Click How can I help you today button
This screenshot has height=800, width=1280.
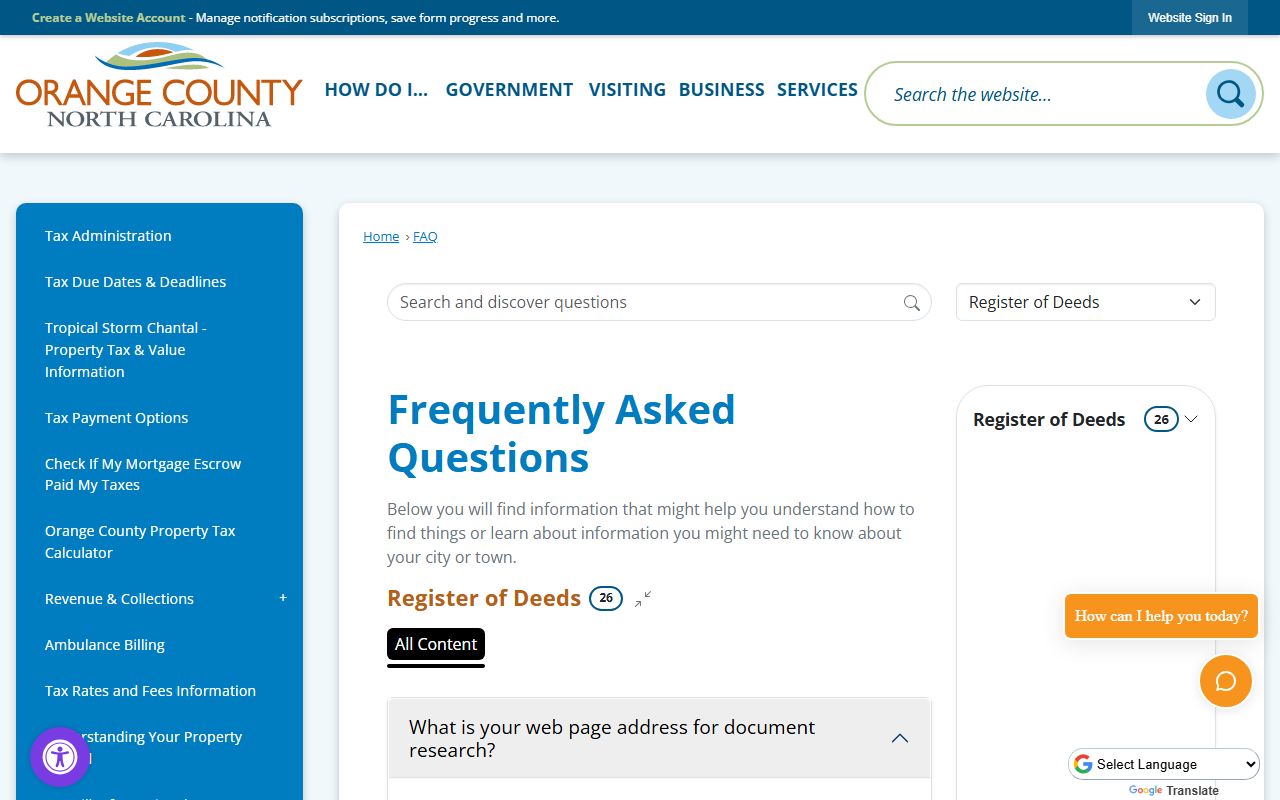[1161, 616]
